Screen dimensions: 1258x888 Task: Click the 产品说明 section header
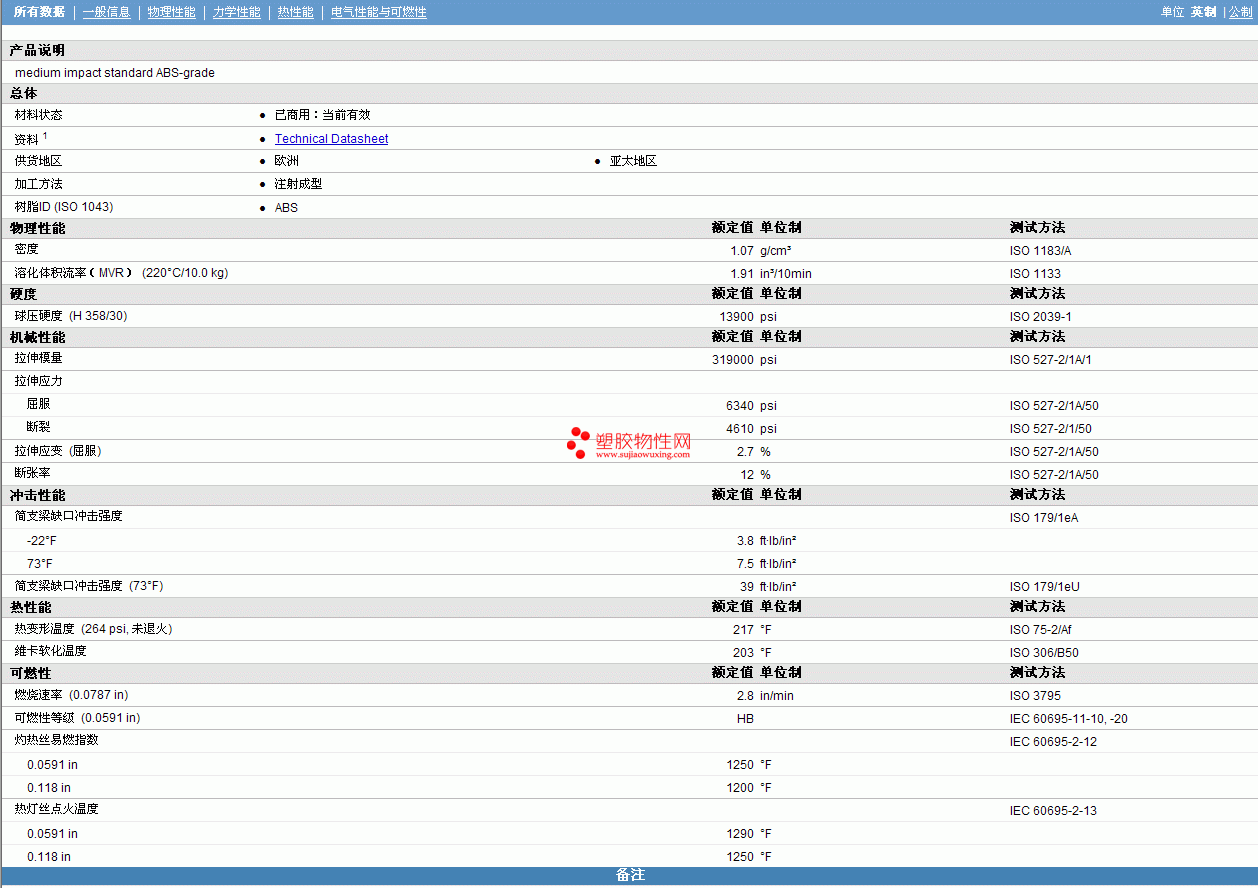[x=37, y=50]
